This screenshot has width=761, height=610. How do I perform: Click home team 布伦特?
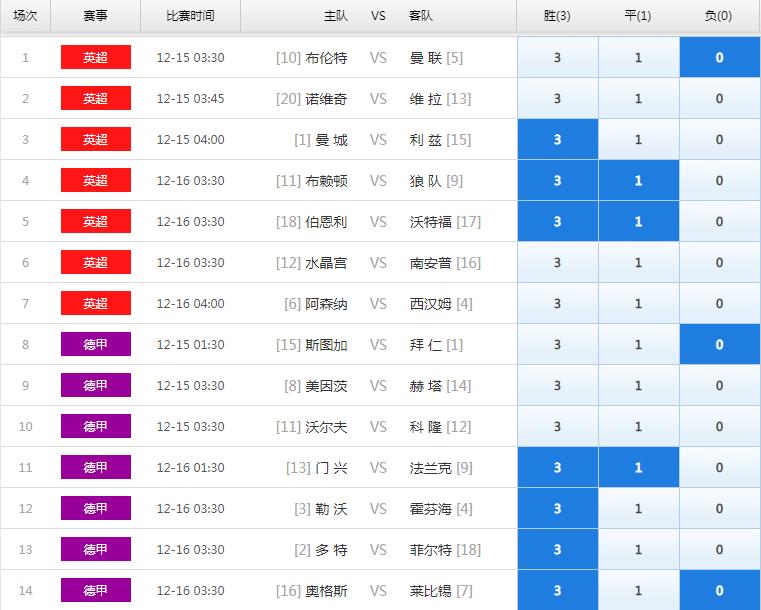[326, 58]
